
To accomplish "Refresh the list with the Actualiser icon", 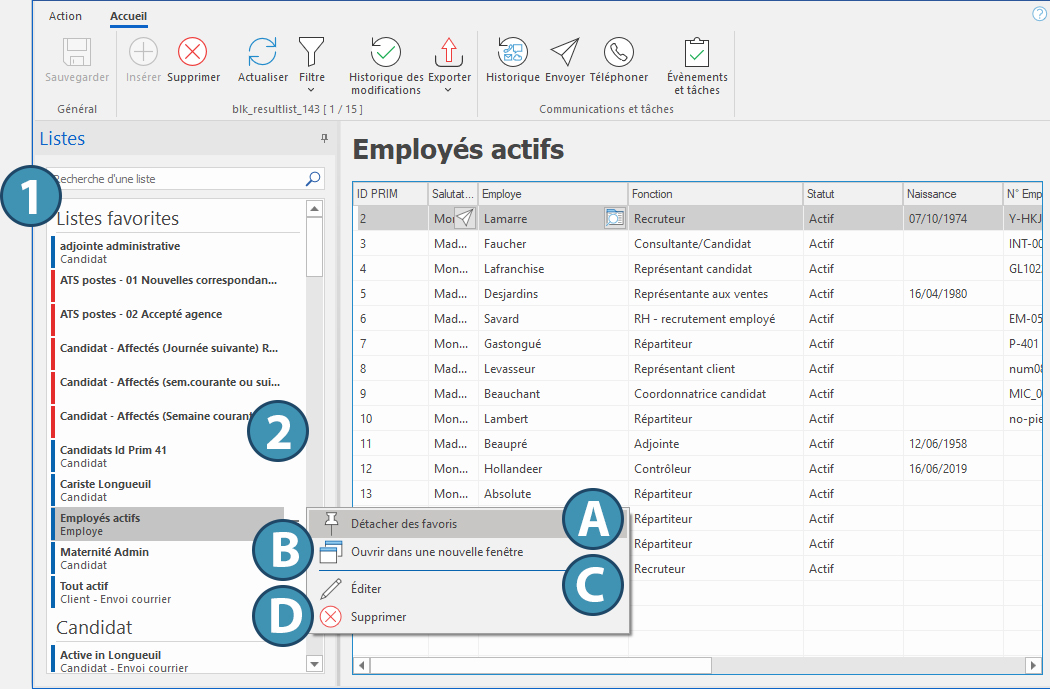I will (x=262, y=52).
